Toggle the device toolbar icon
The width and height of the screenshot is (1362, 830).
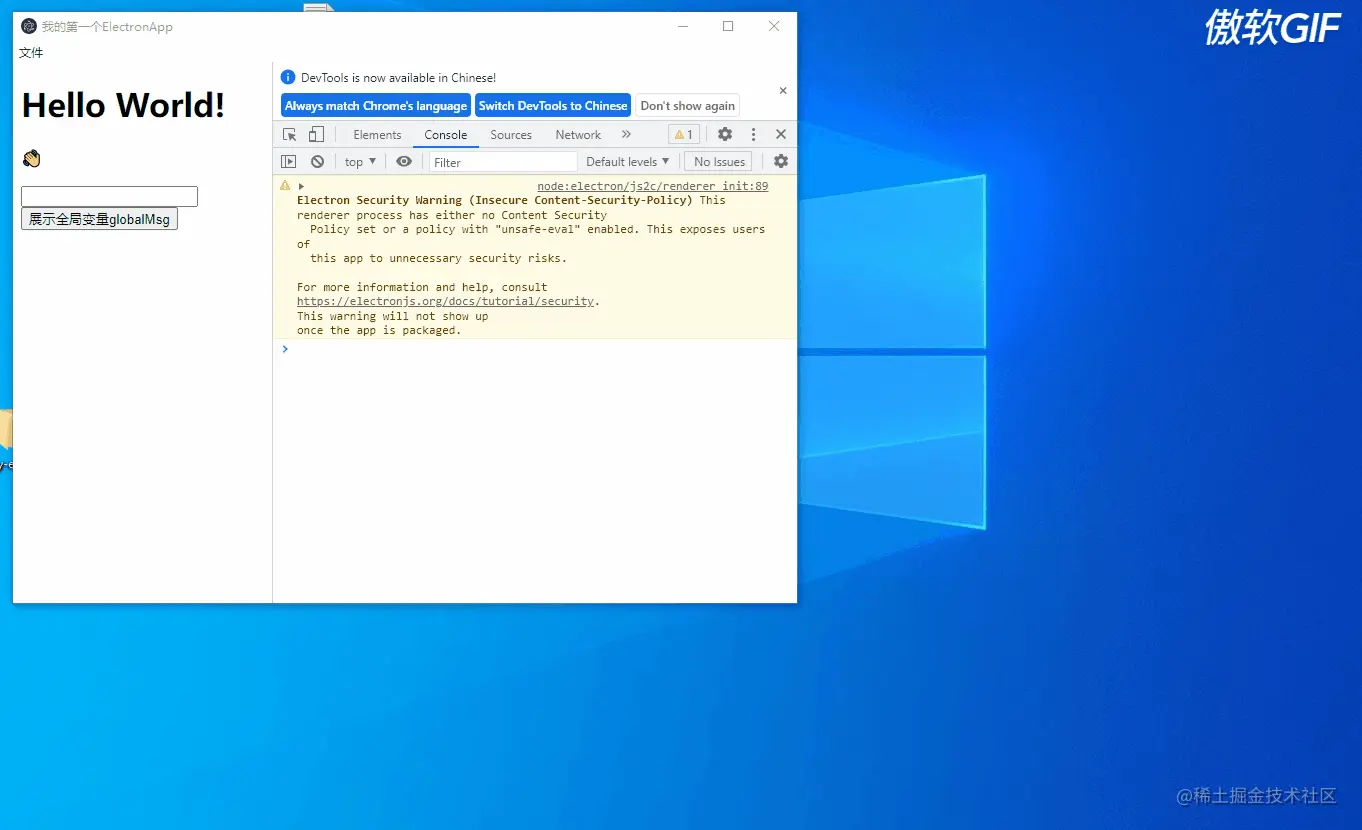tap(316, 135)
